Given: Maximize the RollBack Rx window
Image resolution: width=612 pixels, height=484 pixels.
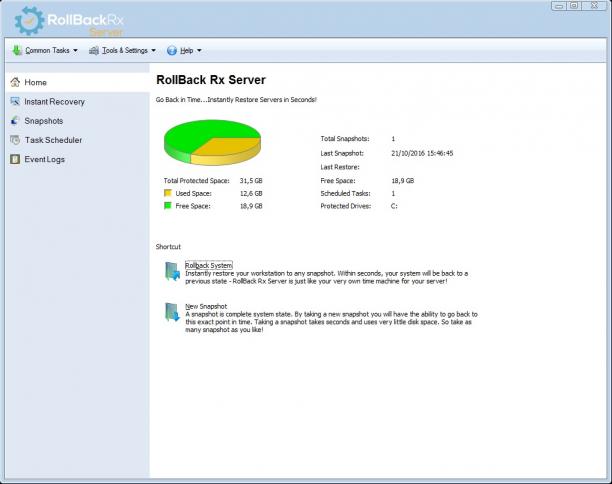Looking at the screenshot, I should coord(574,5).
